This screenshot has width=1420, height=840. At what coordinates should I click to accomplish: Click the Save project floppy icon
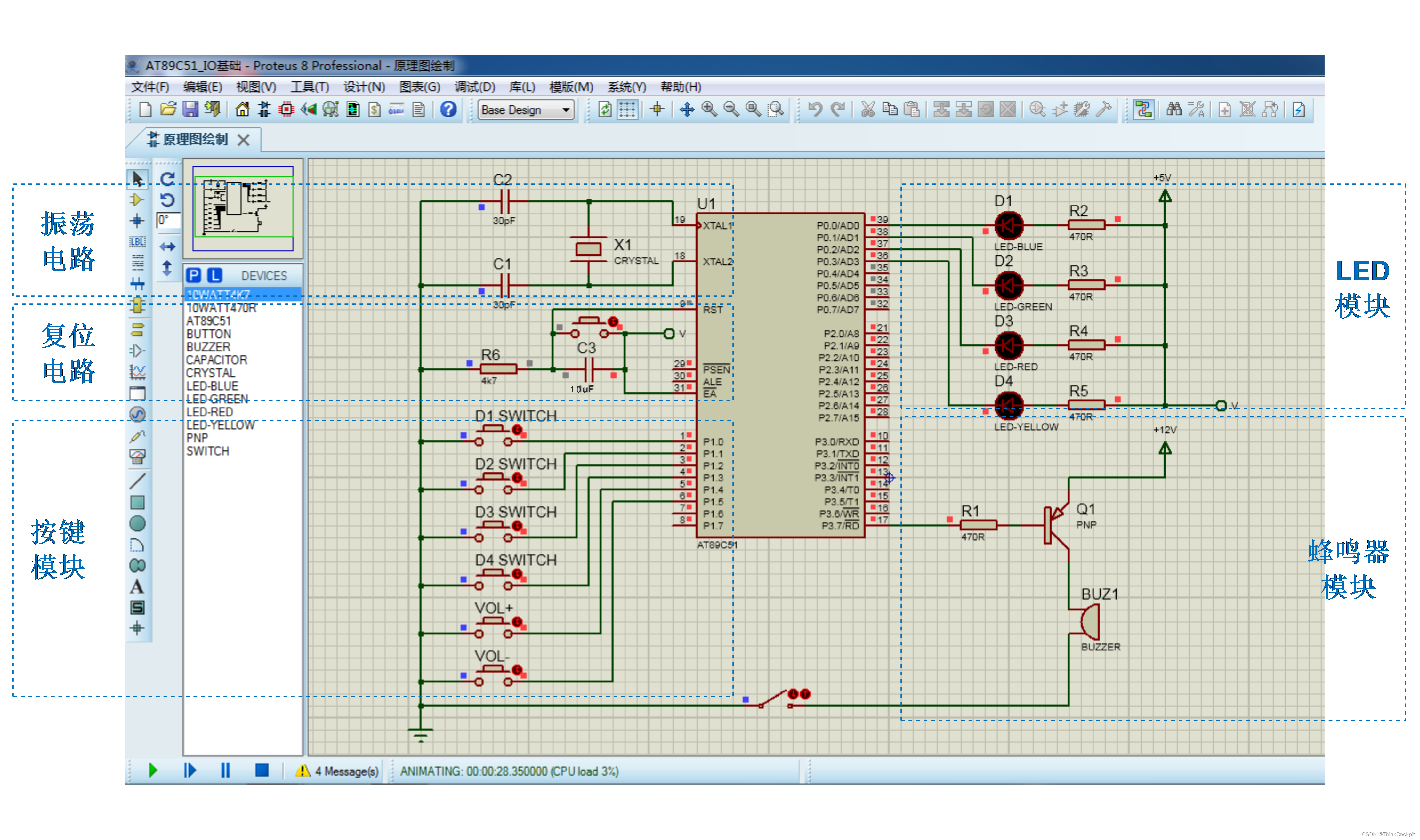click(190, 109)
